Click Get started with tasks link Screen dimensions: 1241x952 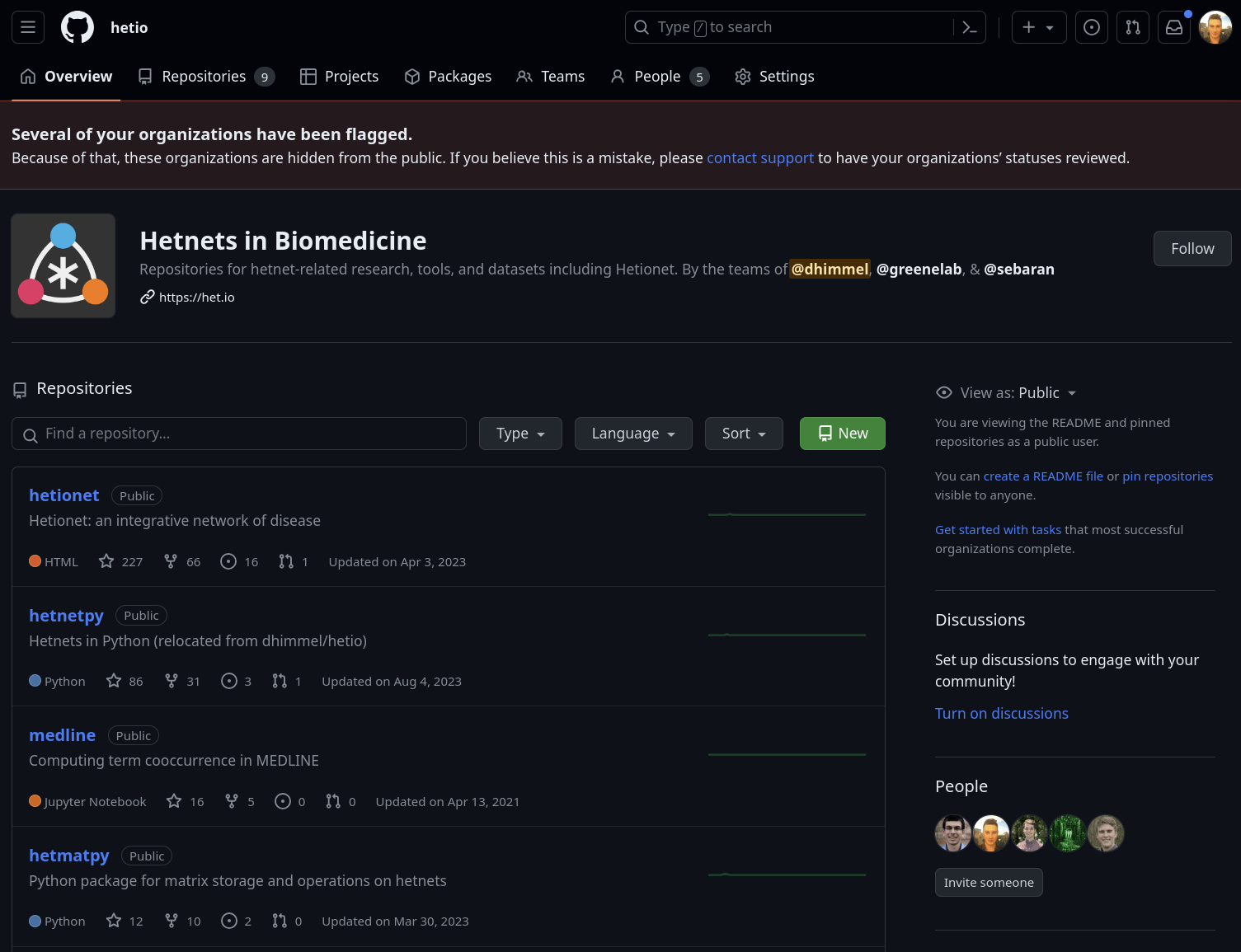coord(998,530)
